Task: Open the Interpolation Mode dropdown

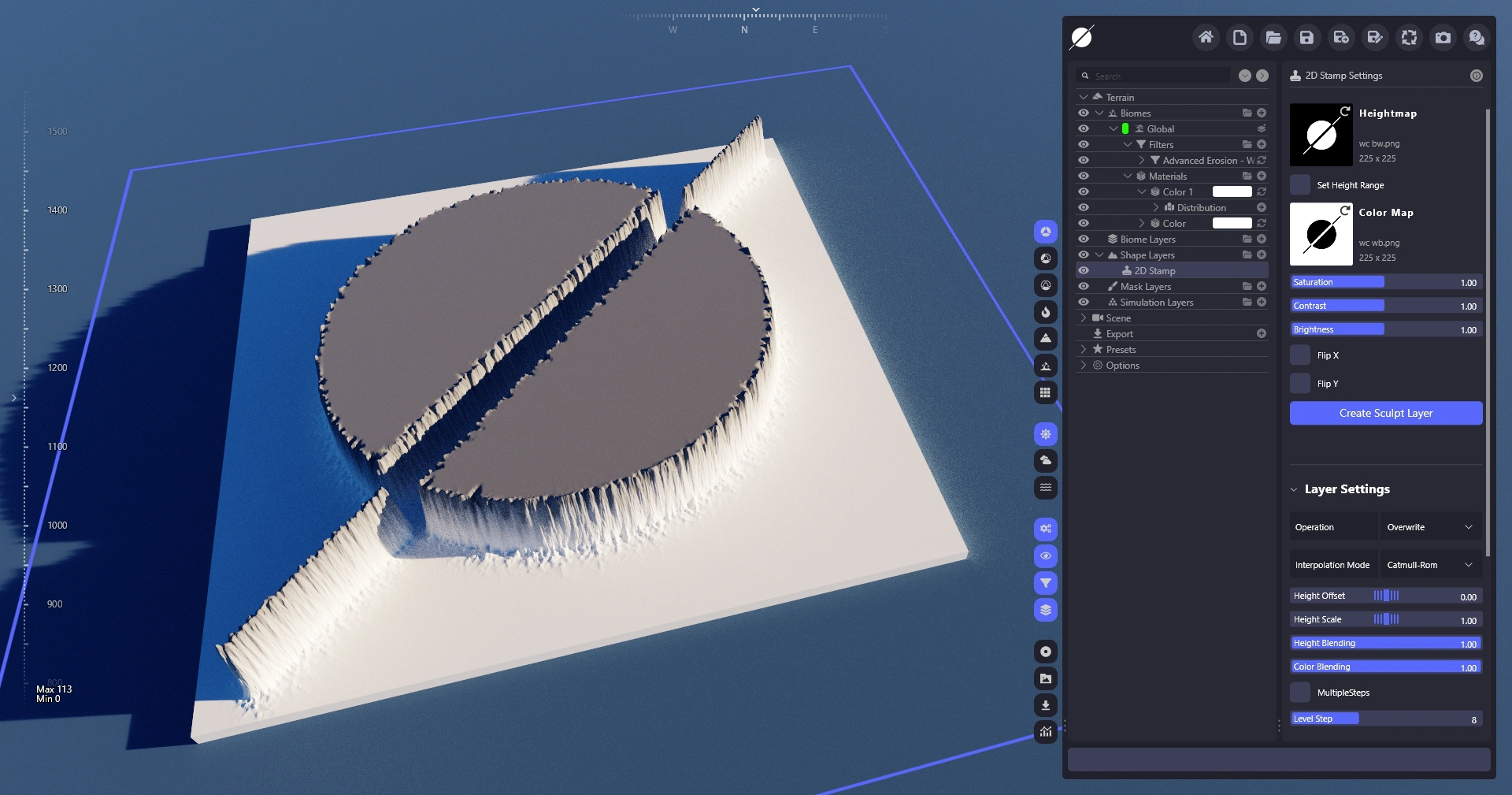Action: 1430,565
